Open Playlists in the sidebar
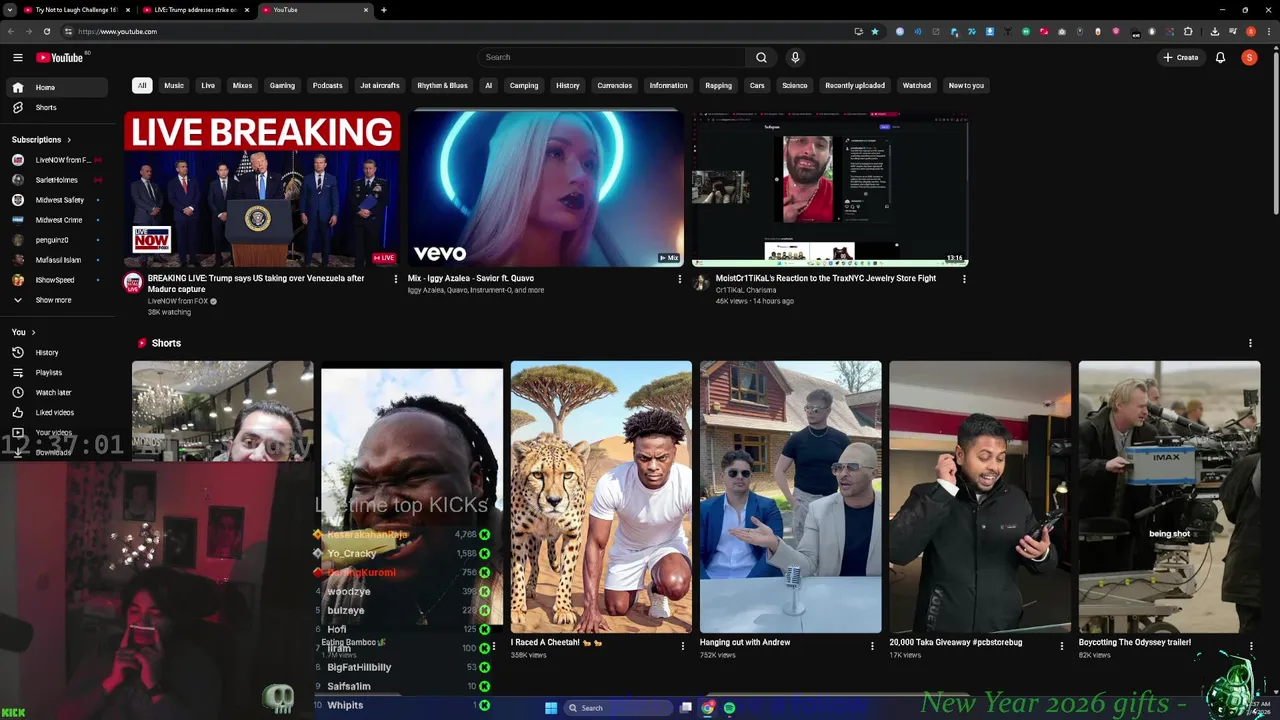Viewport: 1280px width, 720px height. pyautogui.click(x=58, y=372)
